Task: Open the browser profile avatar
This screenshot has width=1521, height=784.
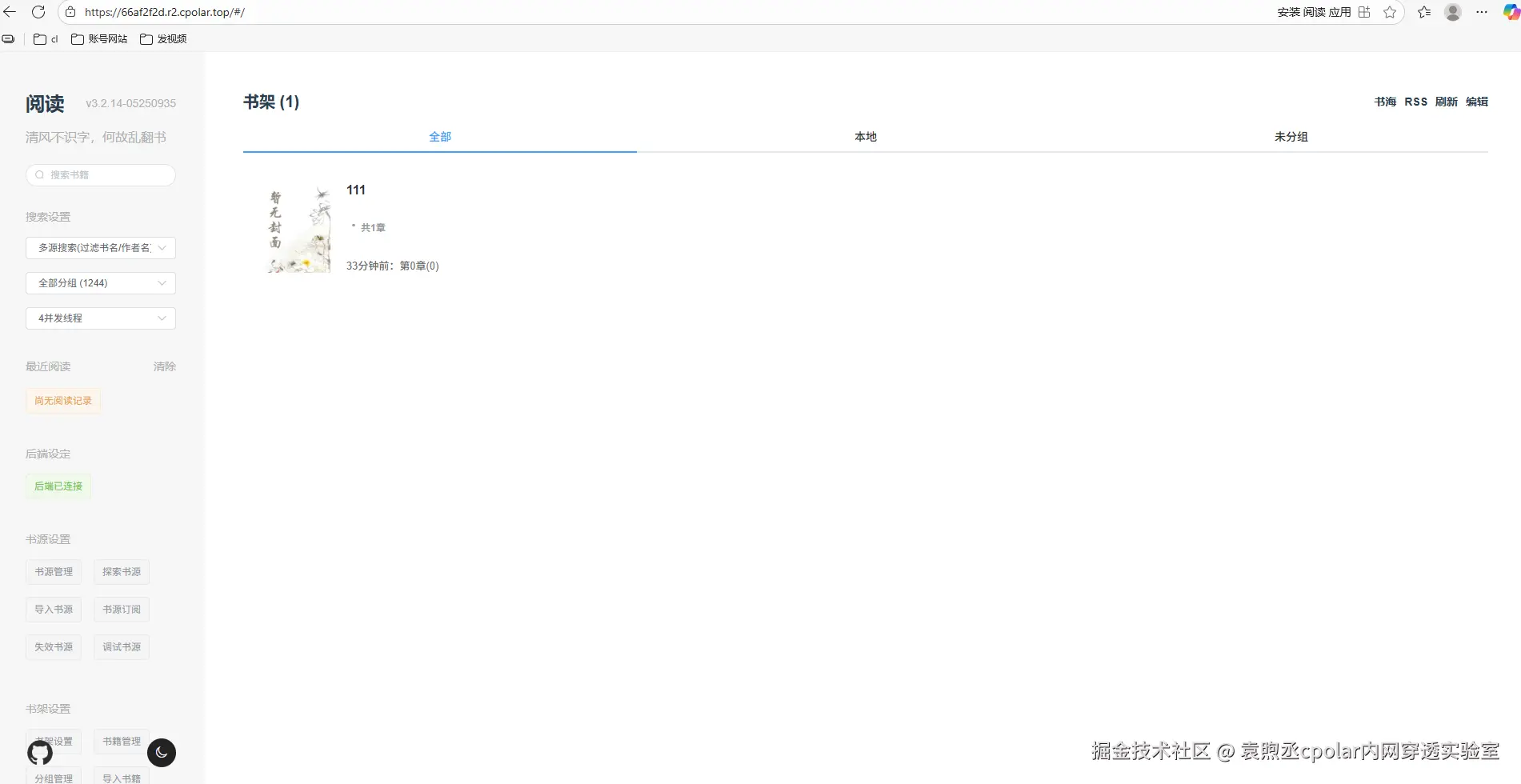Action: pyautogui.click(x=1453, y=12)
